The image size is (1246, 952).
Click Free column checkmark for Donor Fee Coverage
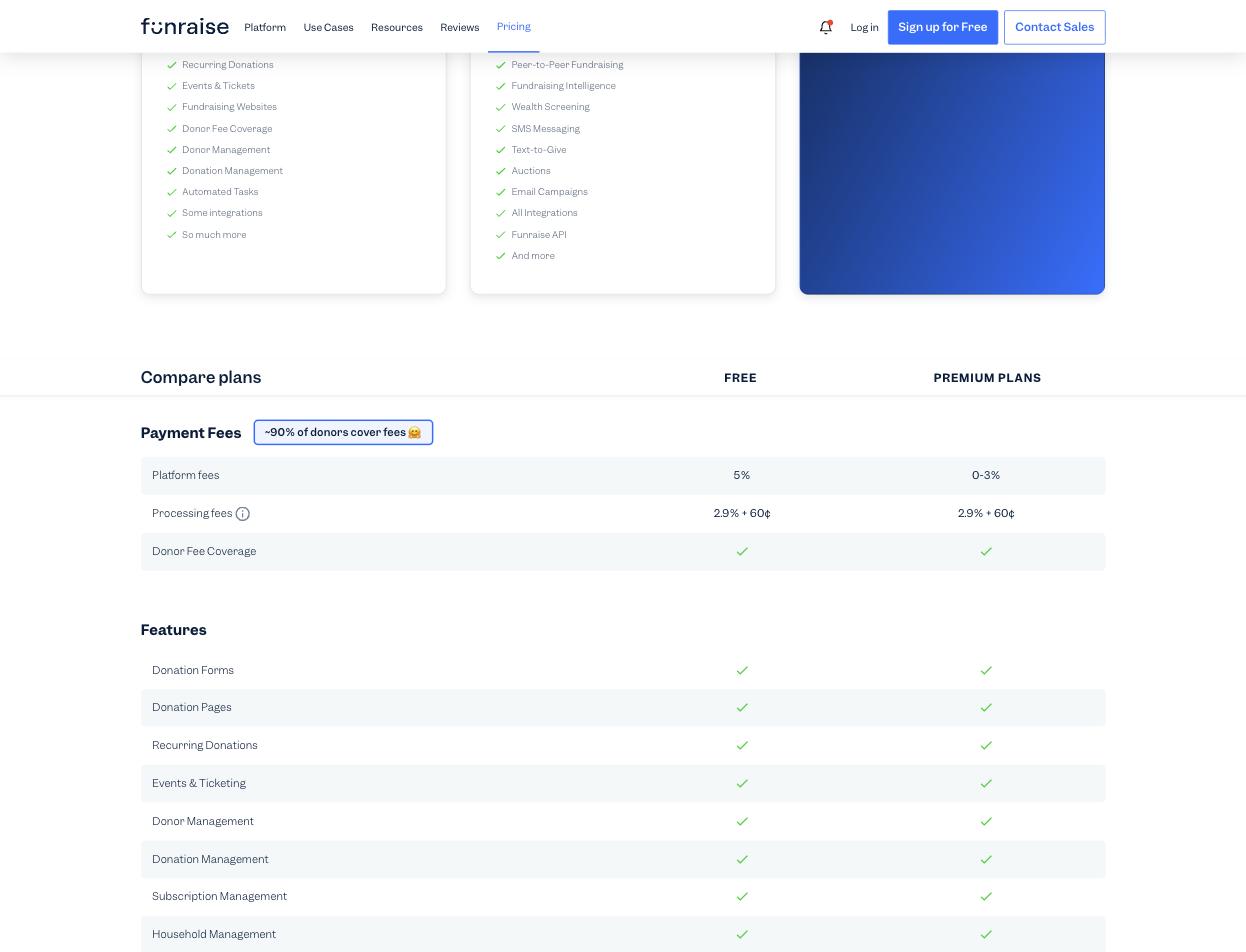coord(742,551)
